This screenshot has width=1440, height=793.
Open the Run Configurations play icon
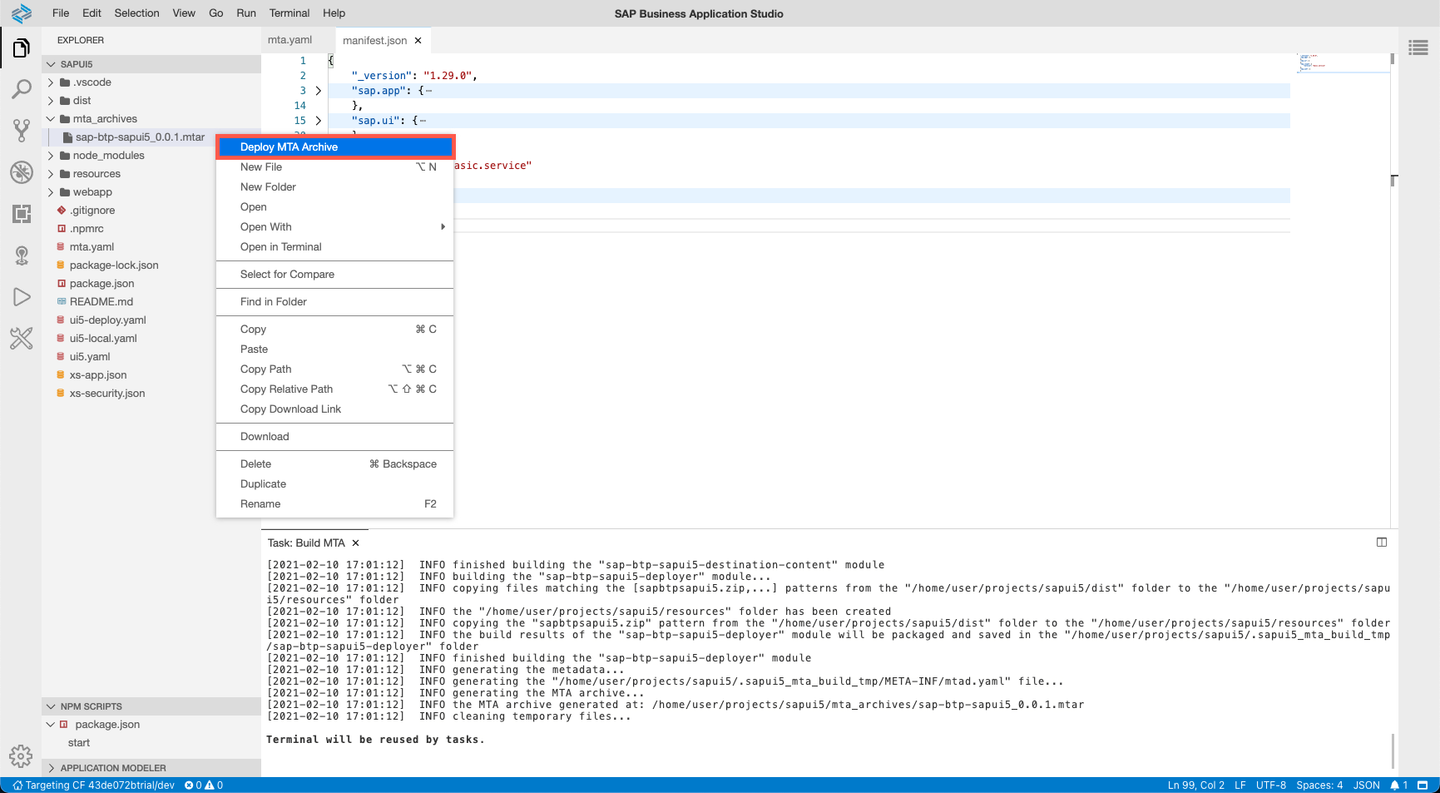pyautogui.click(x=21, y=297)
